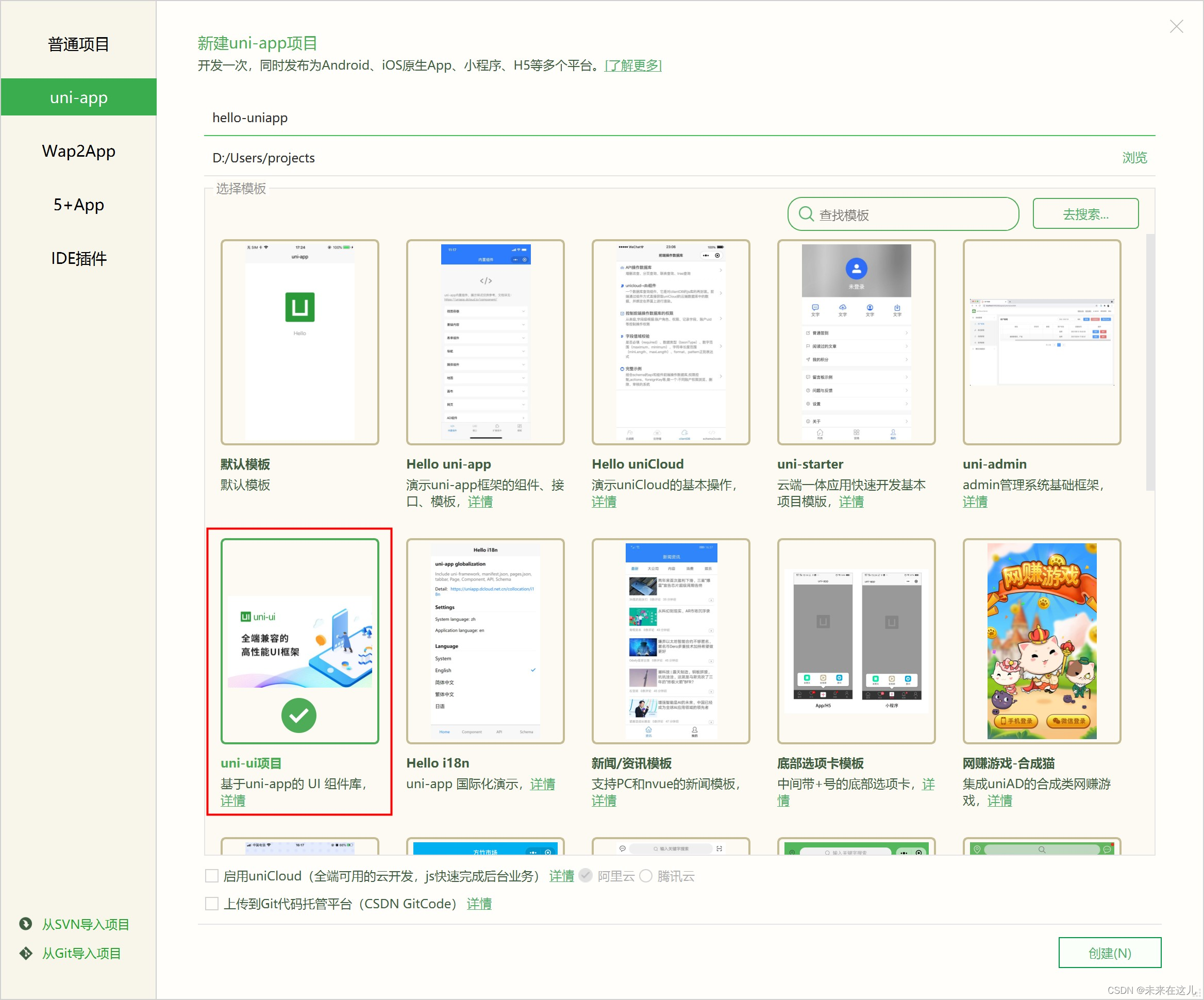Select the Hello i18n template thumbnail

[485, 641]
